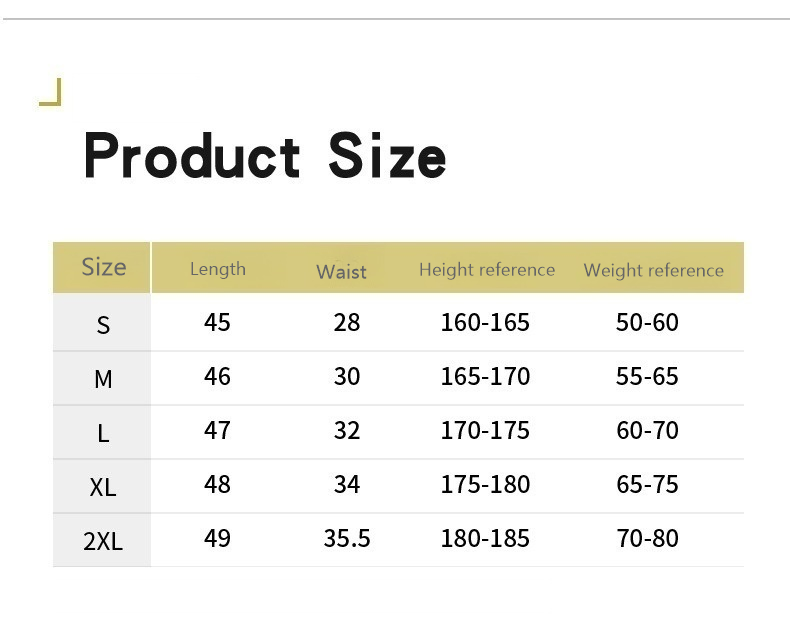This screenshot has width=790, height=624.
Task: Click the Weight reference column header
Action: click(x=653, y=270)
